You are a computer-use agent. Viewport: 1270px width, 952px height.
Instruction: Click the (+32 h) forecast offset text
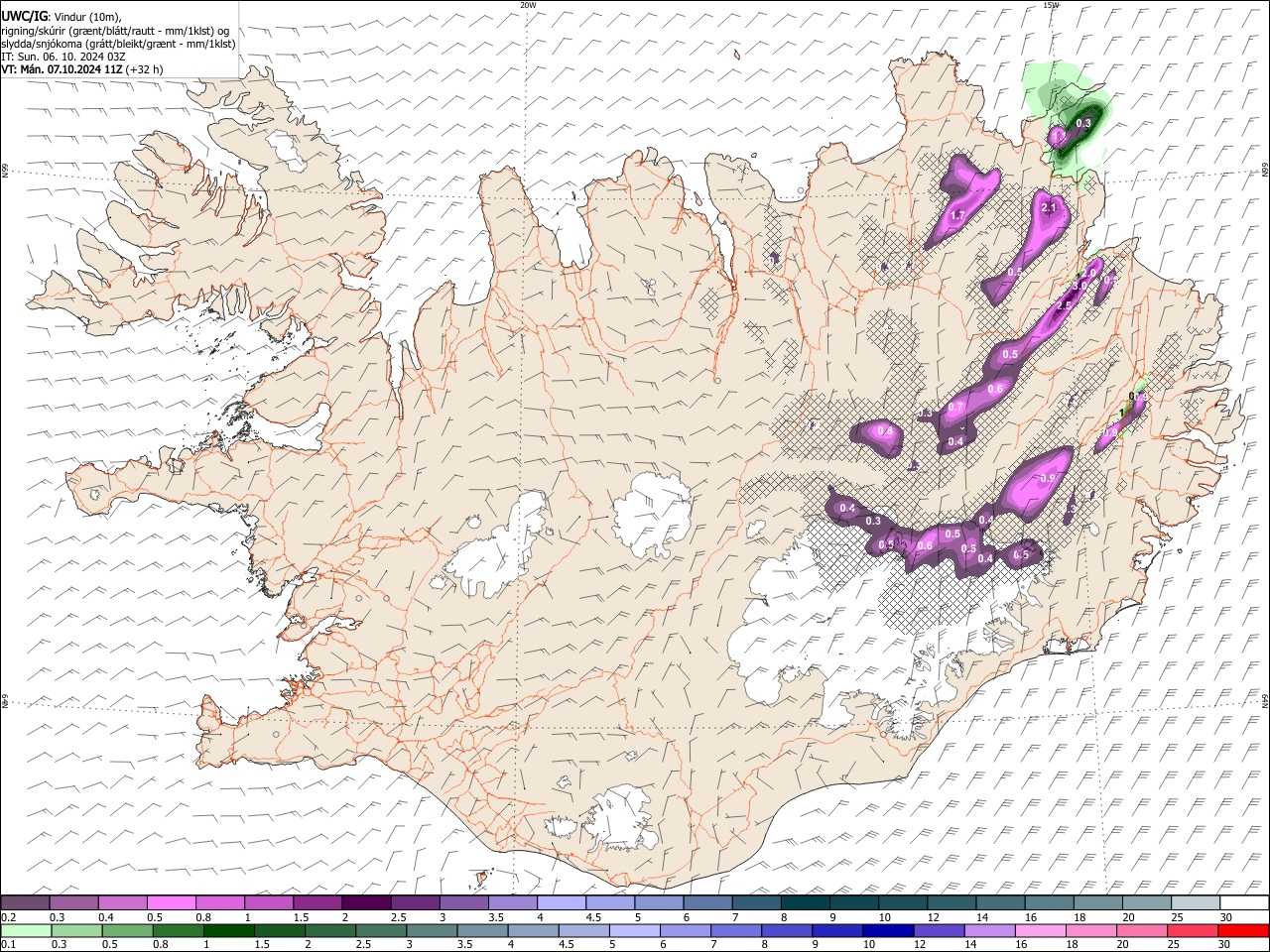click(x=145, y=69)
